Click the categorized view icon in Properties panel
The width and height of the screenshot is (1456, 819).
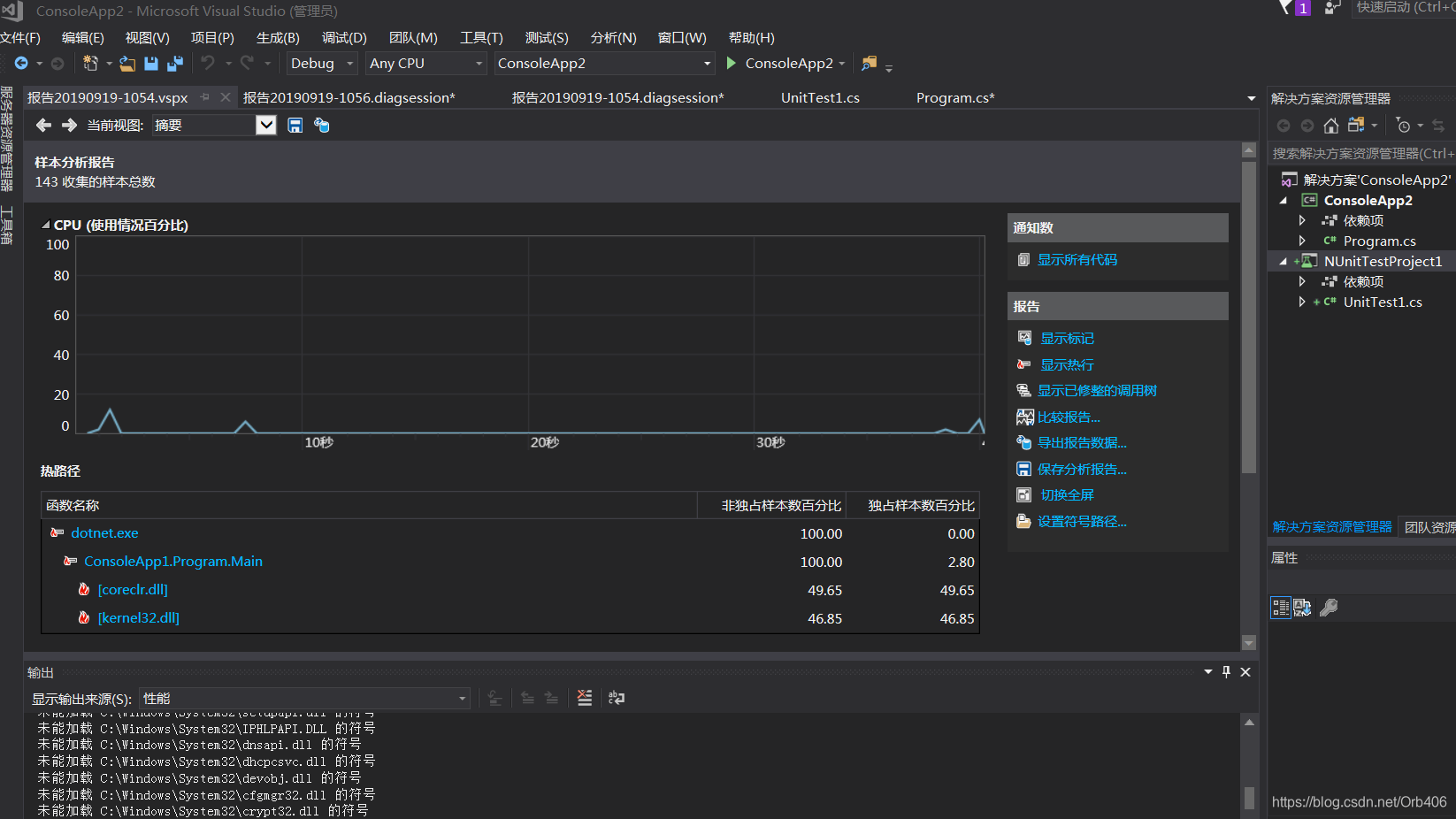point(1281,608)
